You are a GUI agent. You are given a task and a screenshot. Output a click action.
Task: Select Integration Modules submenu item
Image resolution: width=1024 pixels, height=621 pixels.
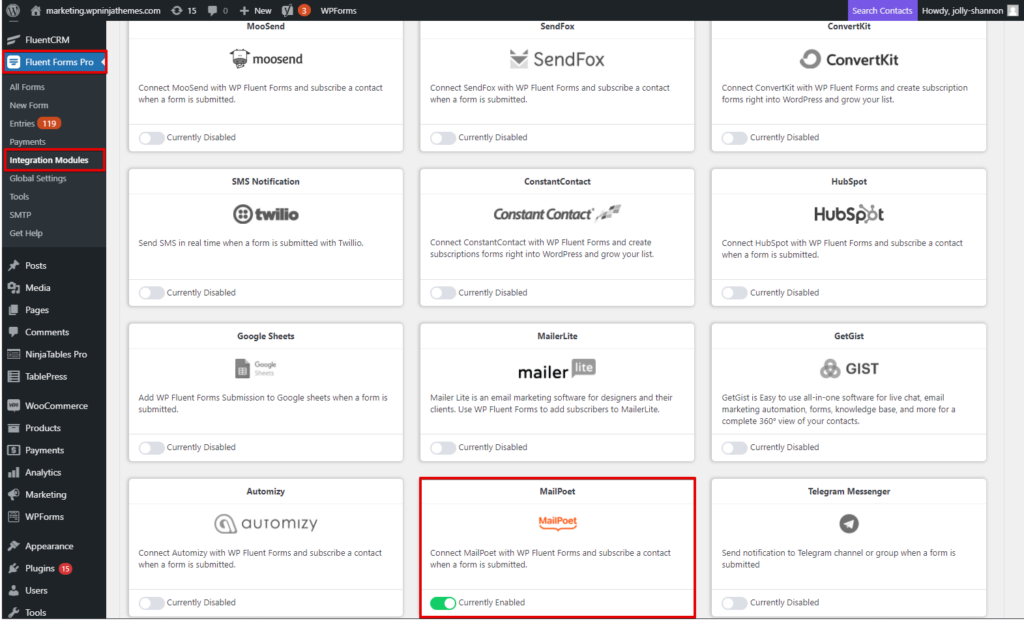(x=49, y=160)
